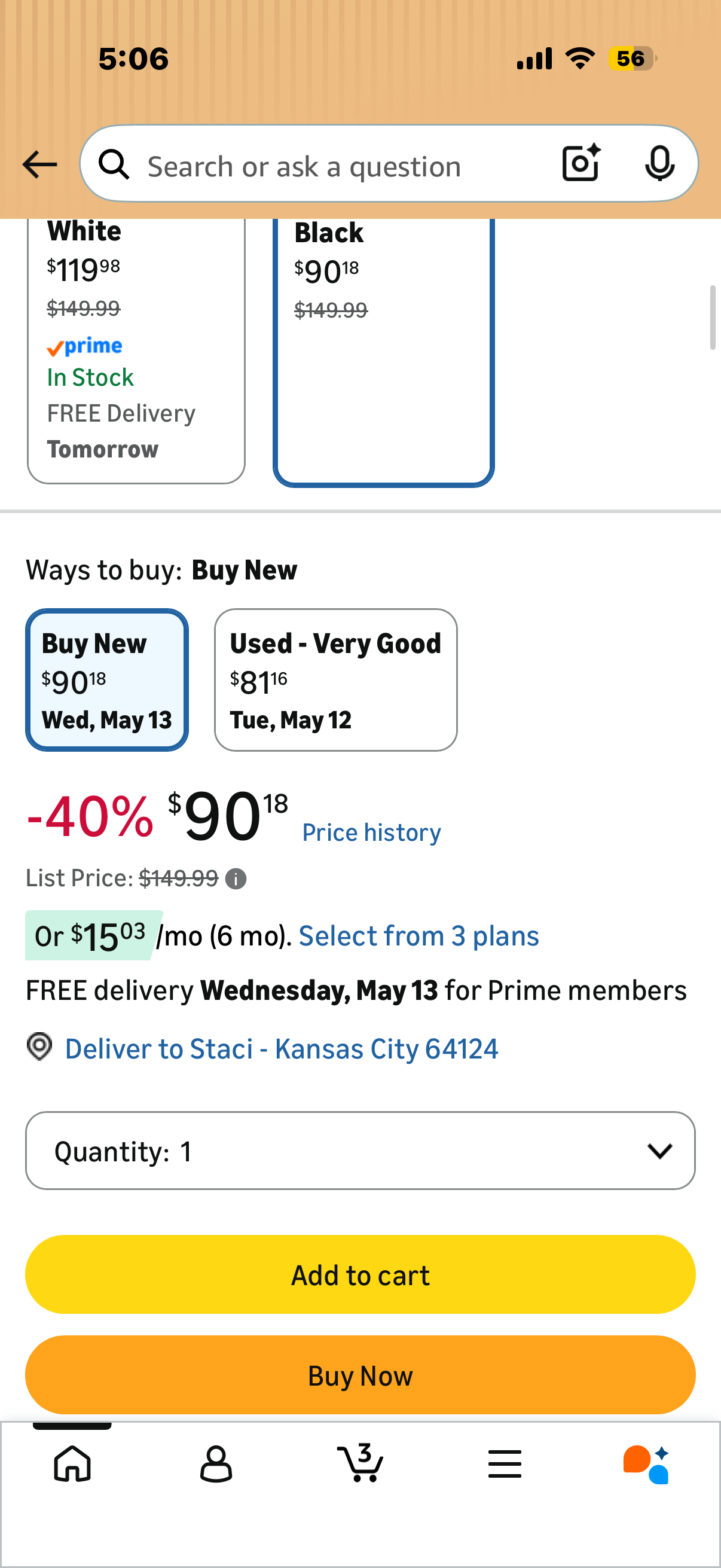The width and height of the screenshot is (721, 1568).
Task: Tap the microphone voice search icon
Action: (x=659, y=164)
